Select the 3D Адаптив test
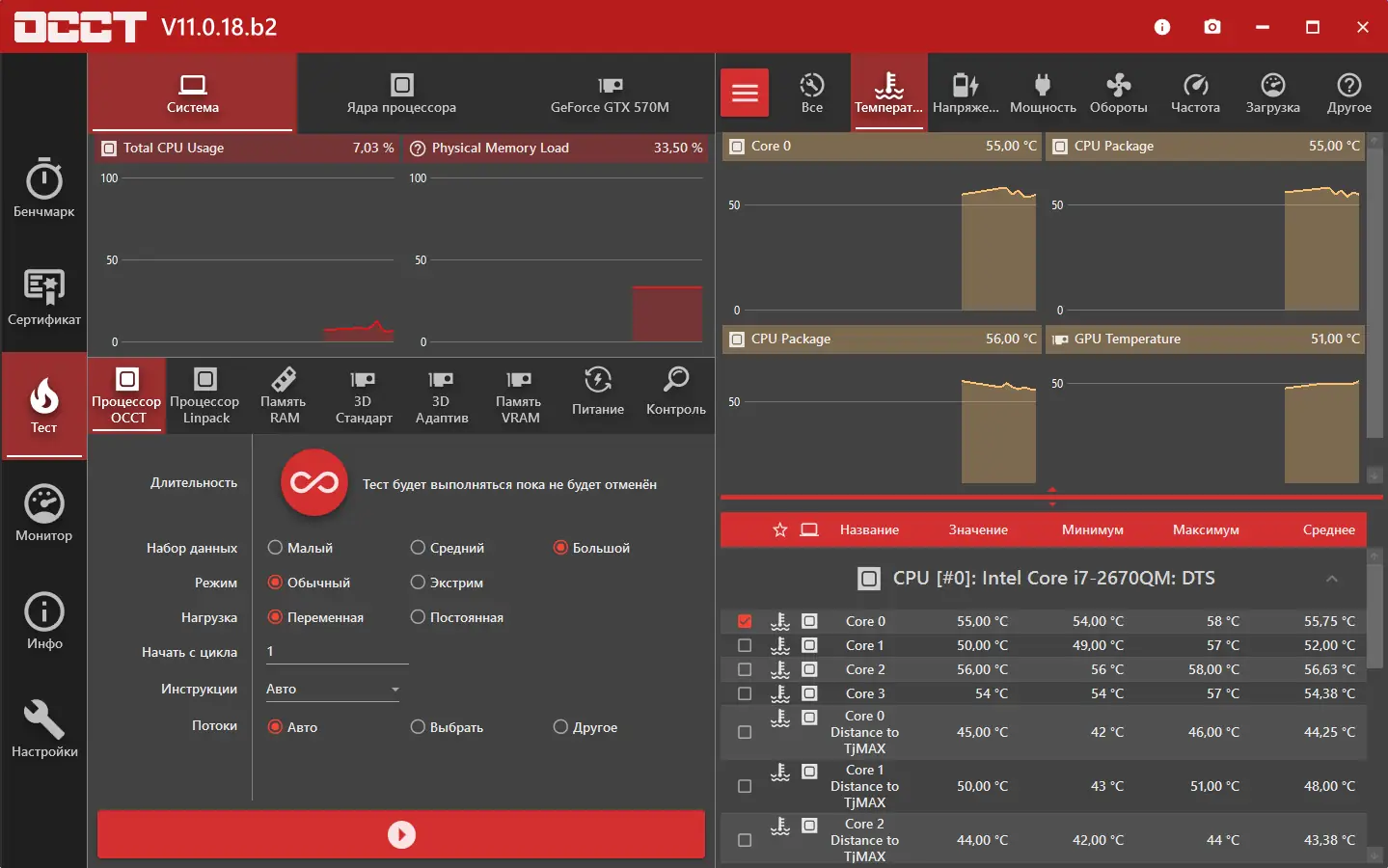Screen dimensions: 1388x868 pyautogui.click(x=441, y=395)
